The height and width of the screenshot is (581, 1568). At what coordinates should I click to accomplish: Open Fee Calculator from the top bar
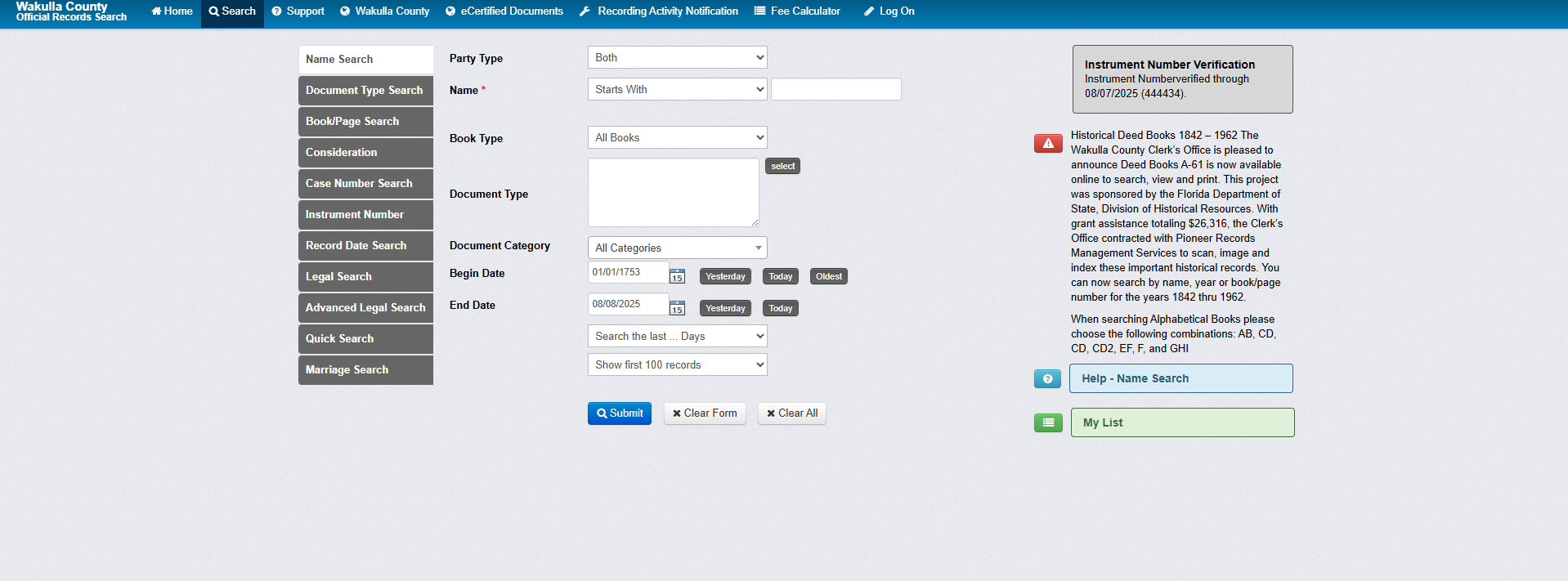click(x=797, y=11)
